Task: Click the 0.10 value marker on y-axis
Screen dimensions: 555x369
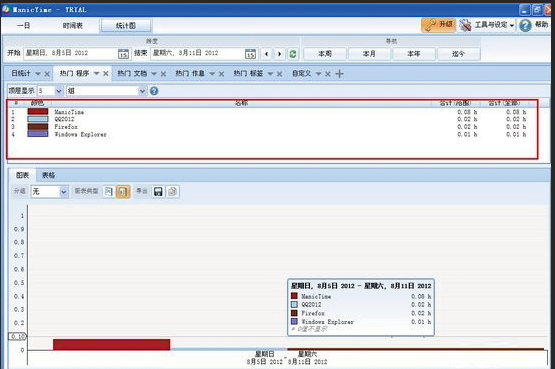Action: 17,336
